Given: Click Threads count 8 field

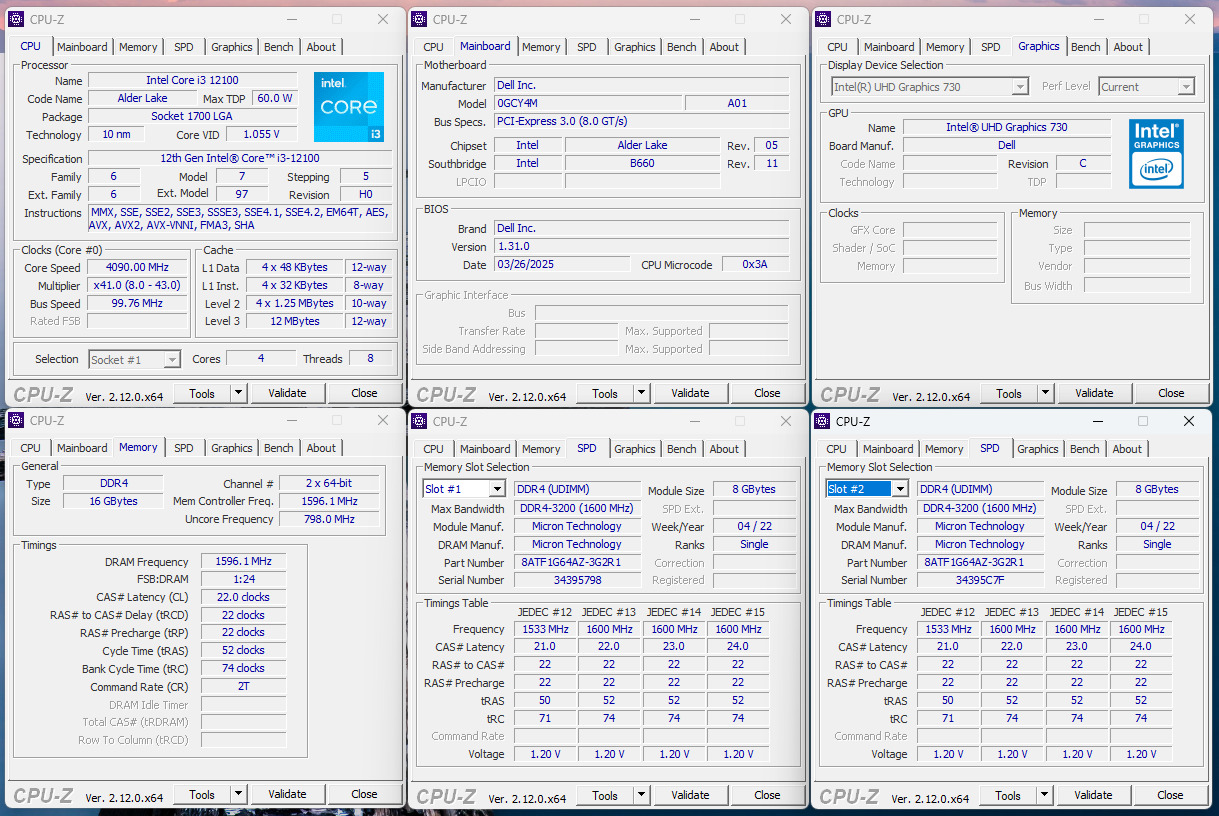Looking at the screenshot, I should point(370,358).
